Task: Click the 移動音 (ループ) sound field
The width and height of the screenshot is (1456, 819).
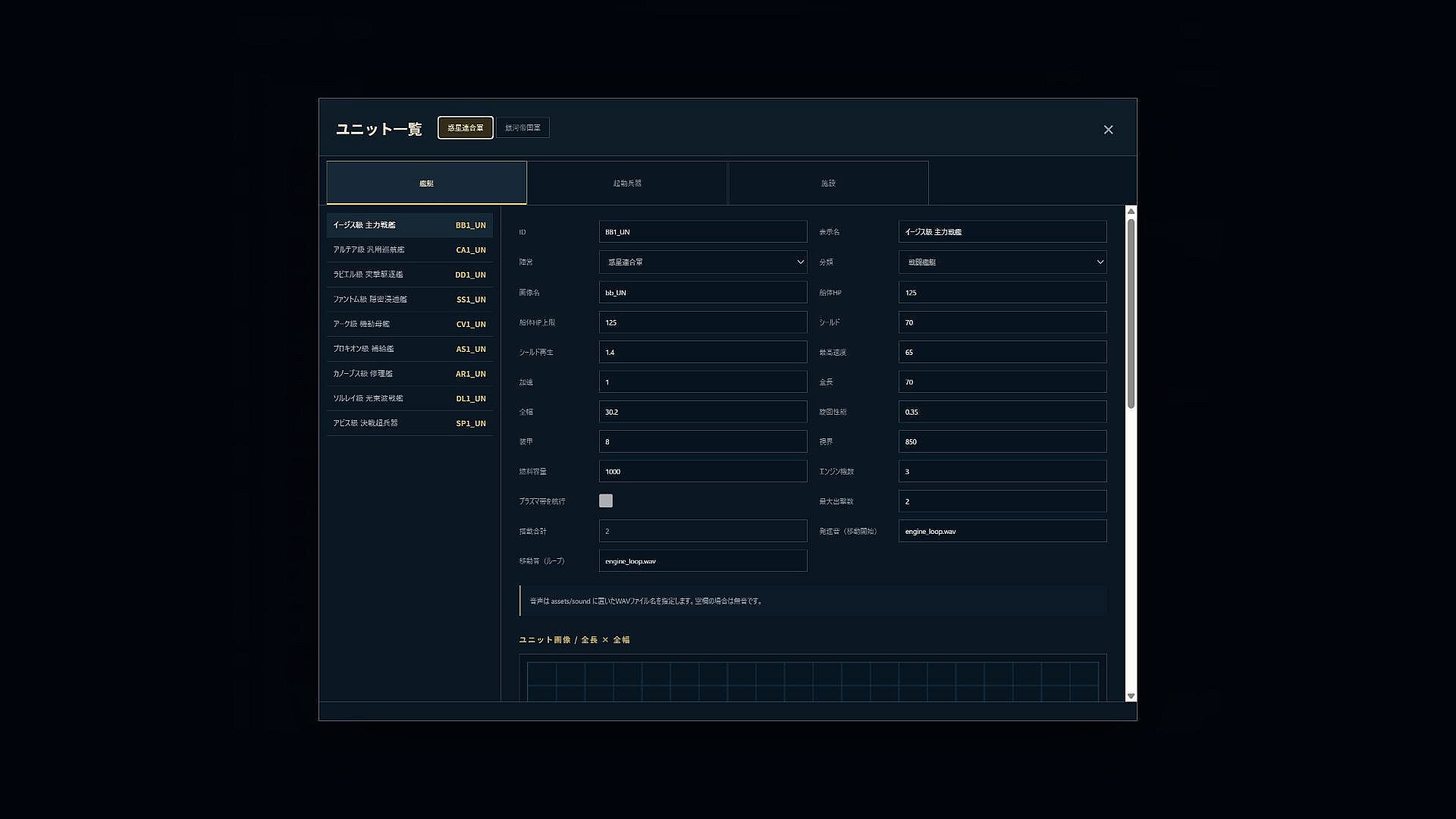Action: tap(703, 561)
